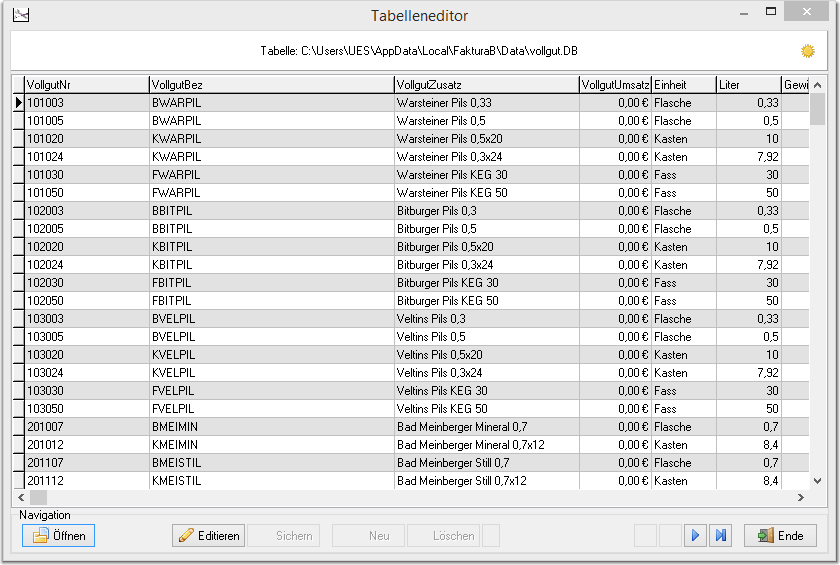Image resolution: width=840 pixels, height=565 pixels.
Task: Maximize the Tabelleneditor window
Action: click(x=770, y=11)
